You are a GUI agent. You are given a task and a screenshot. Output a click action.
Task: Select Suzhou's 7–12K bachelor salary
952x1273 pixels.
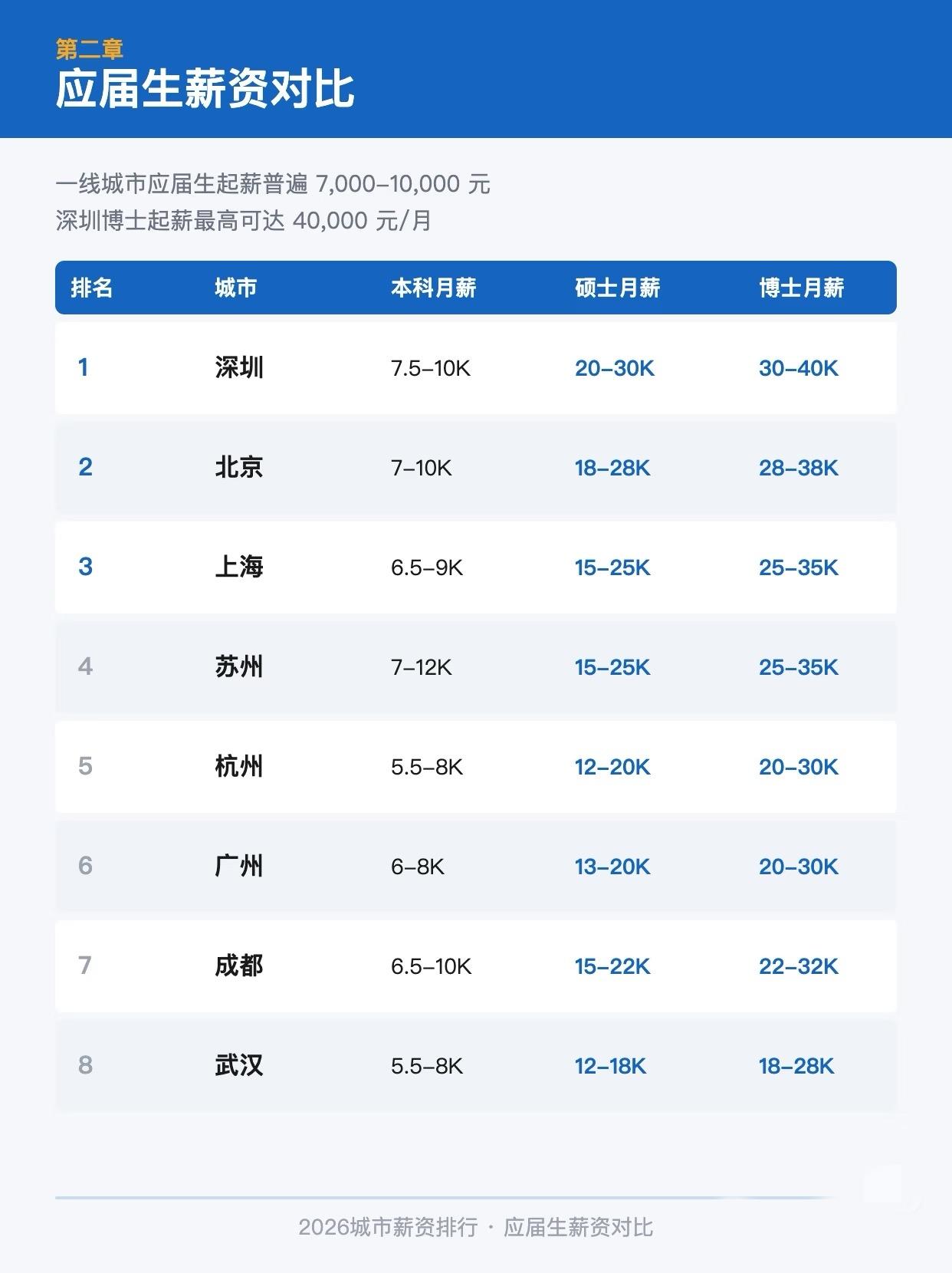pos(422,667)
